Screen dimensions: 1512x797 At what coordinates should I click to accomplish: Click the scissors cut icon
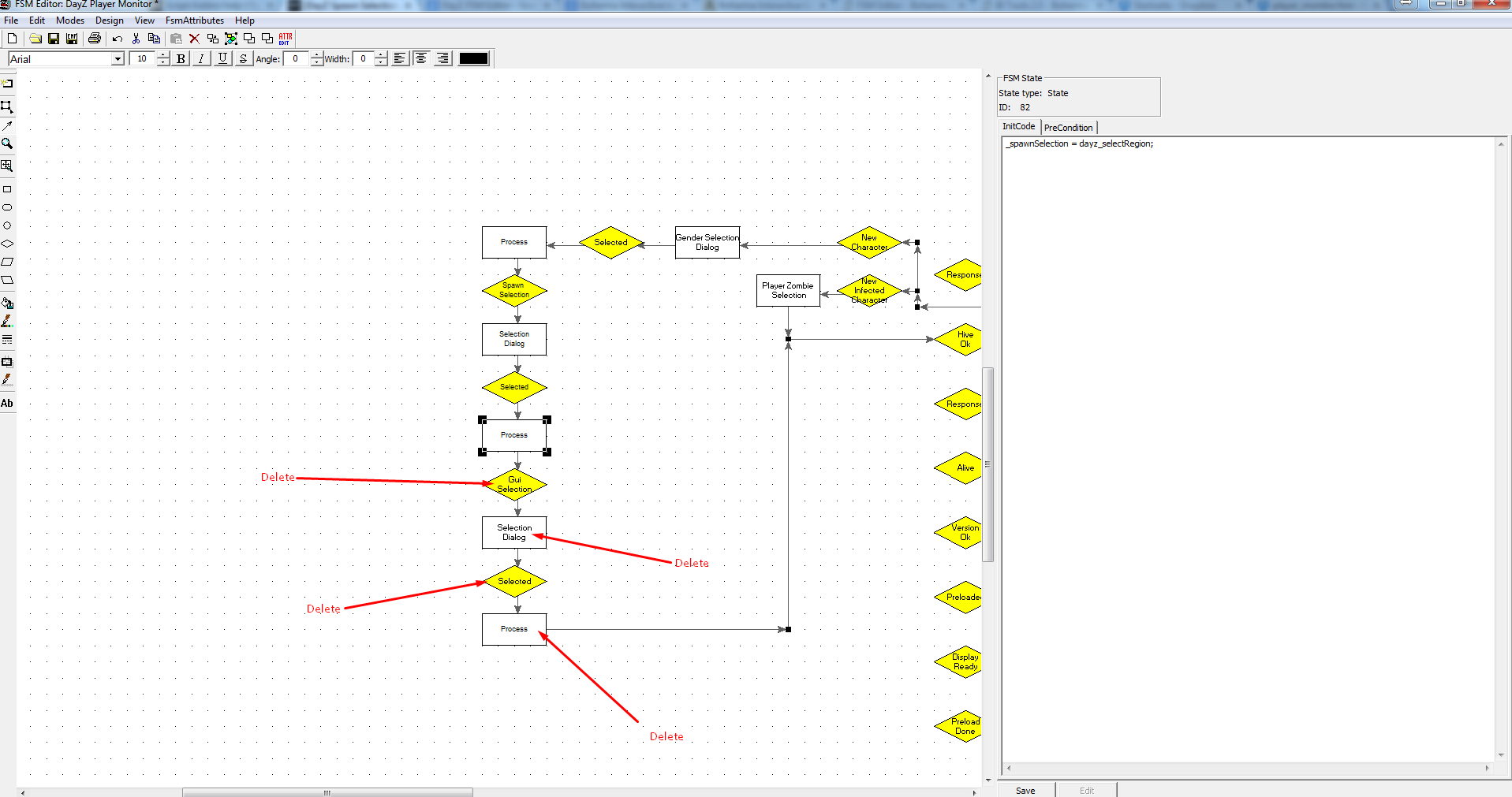pyautogui.click(x=136, y=39)
